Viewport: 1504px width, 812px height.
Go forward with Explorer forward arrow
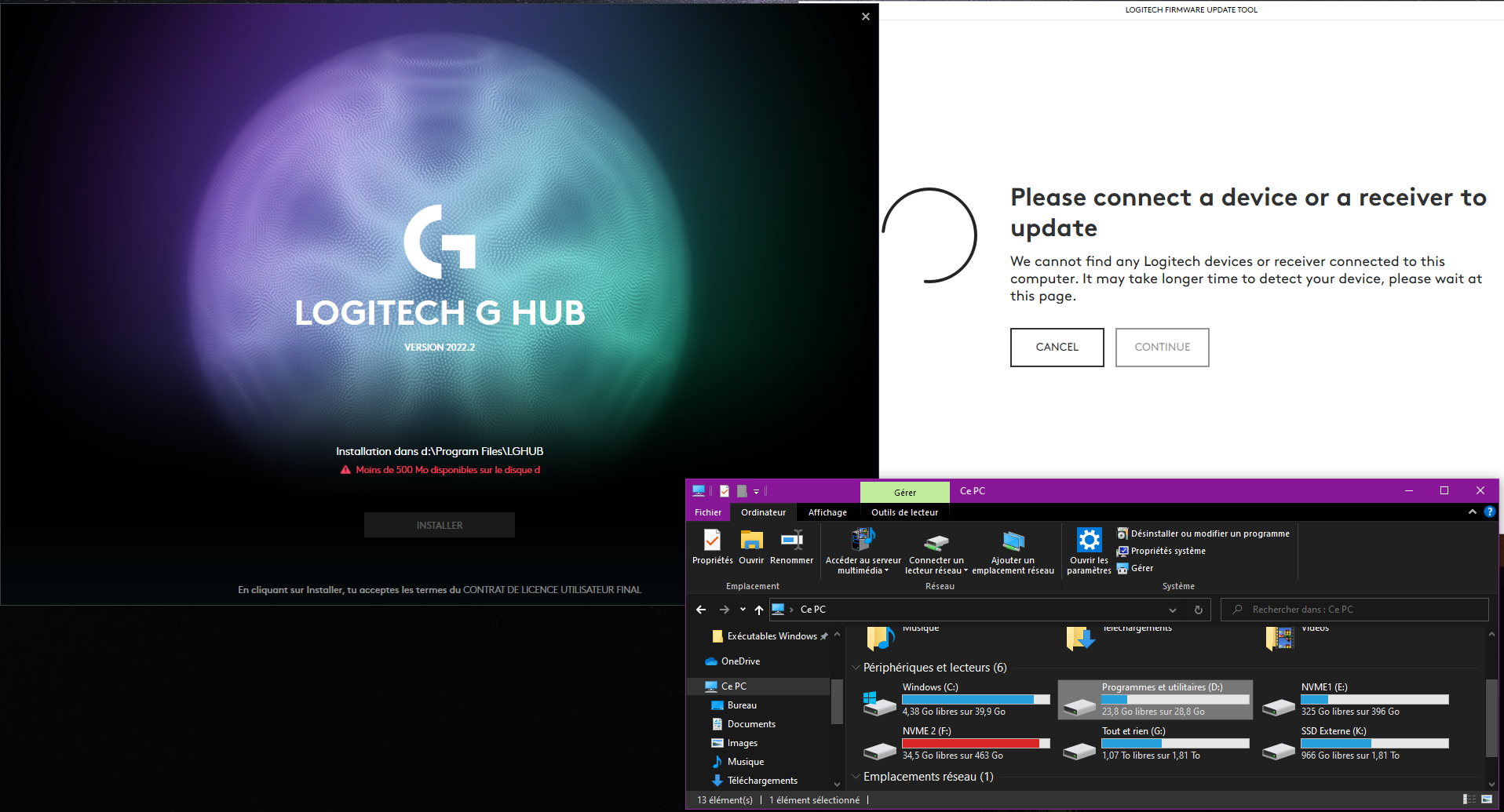click(x=725, y=610)
